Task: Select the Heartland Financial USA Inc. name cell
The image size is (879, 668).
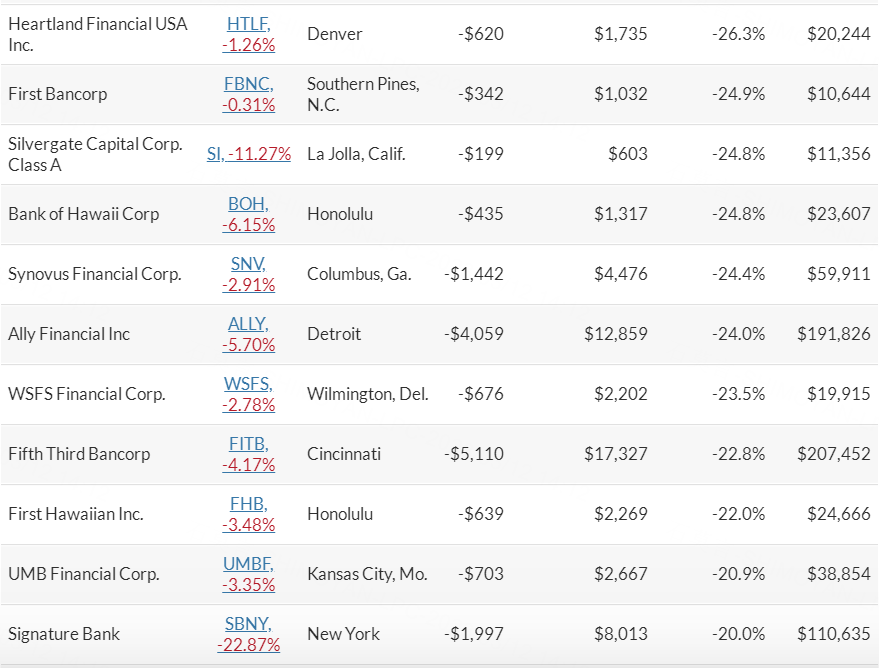Action: tap(97, 34)
